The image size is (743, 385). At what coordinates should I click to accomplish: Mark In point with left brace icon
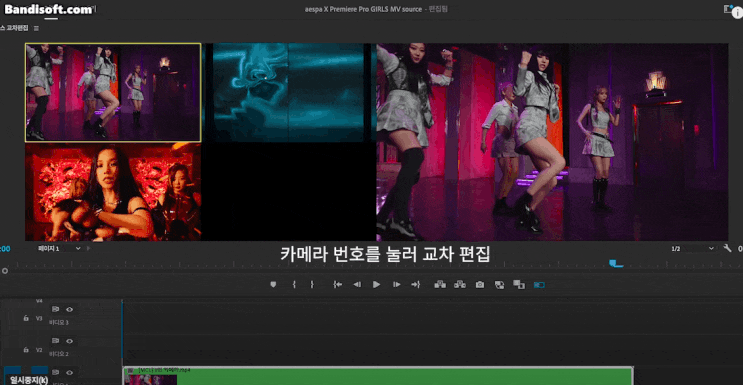[x=294, y=284]
